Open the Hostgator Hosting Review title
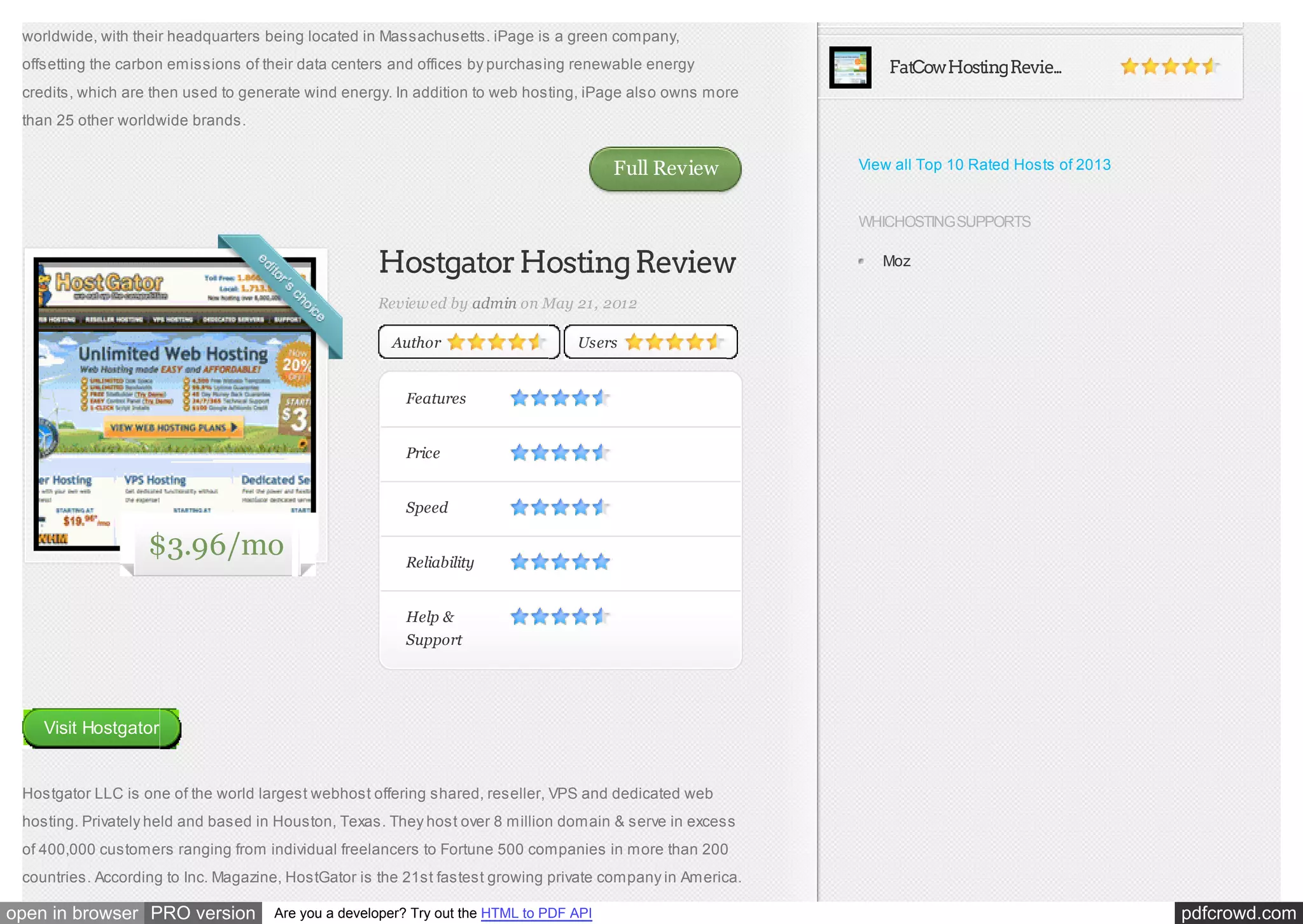 pos(557,263)
